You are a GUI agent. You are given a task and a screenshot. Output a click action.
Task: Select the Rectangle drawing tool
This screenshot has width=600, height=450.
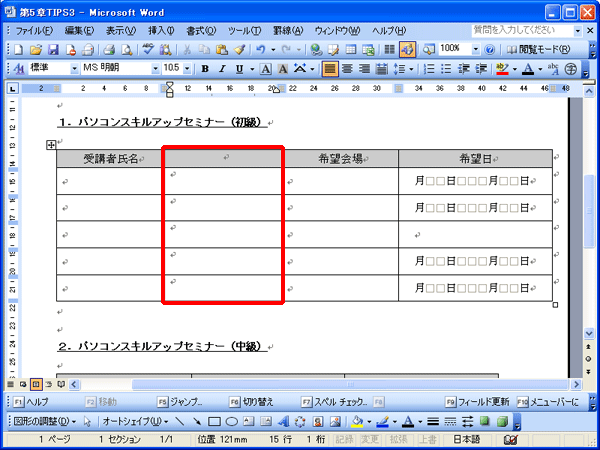pos(214,422)
